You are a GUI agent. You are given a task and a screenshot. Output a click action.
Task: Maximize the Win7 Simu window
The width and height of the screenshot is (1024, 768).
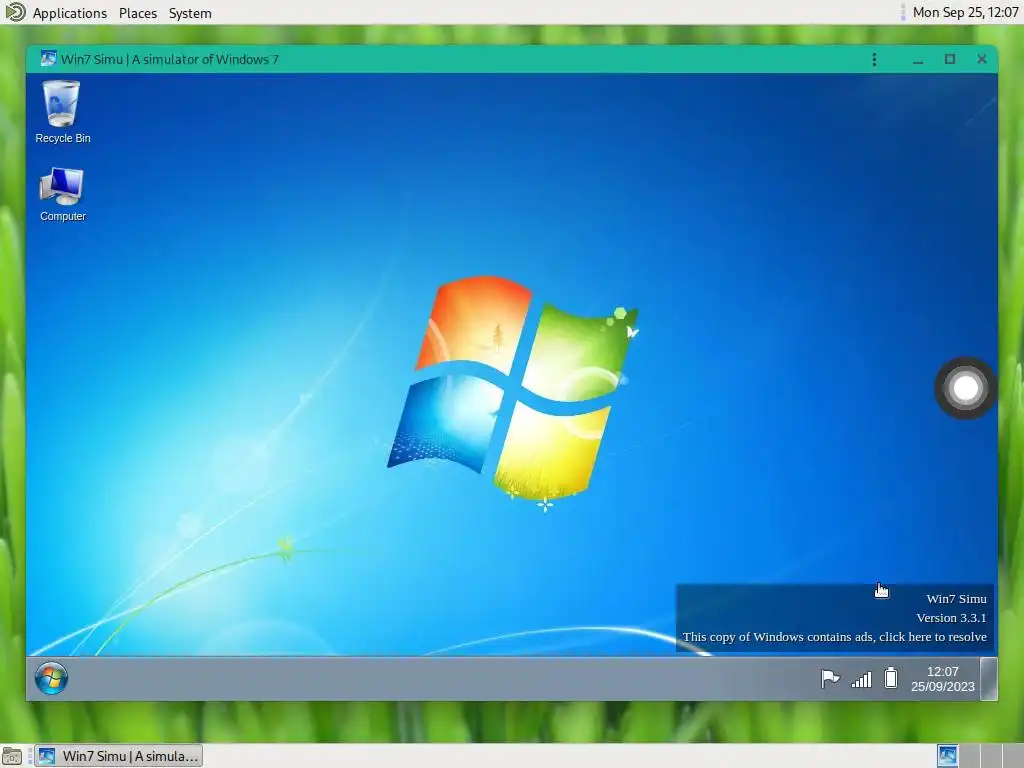coord(950,59)
